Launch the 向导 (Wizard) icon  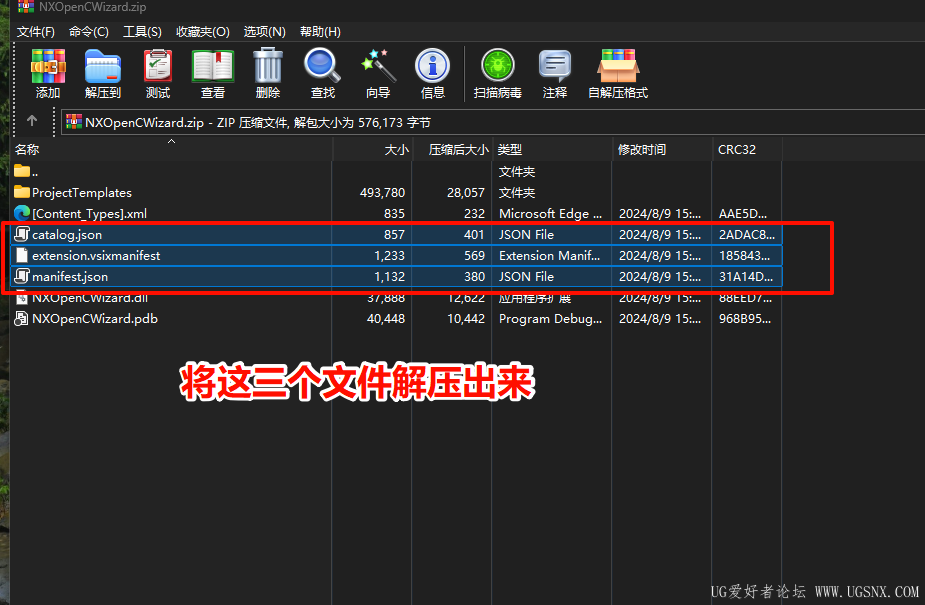tap(378, 73)
